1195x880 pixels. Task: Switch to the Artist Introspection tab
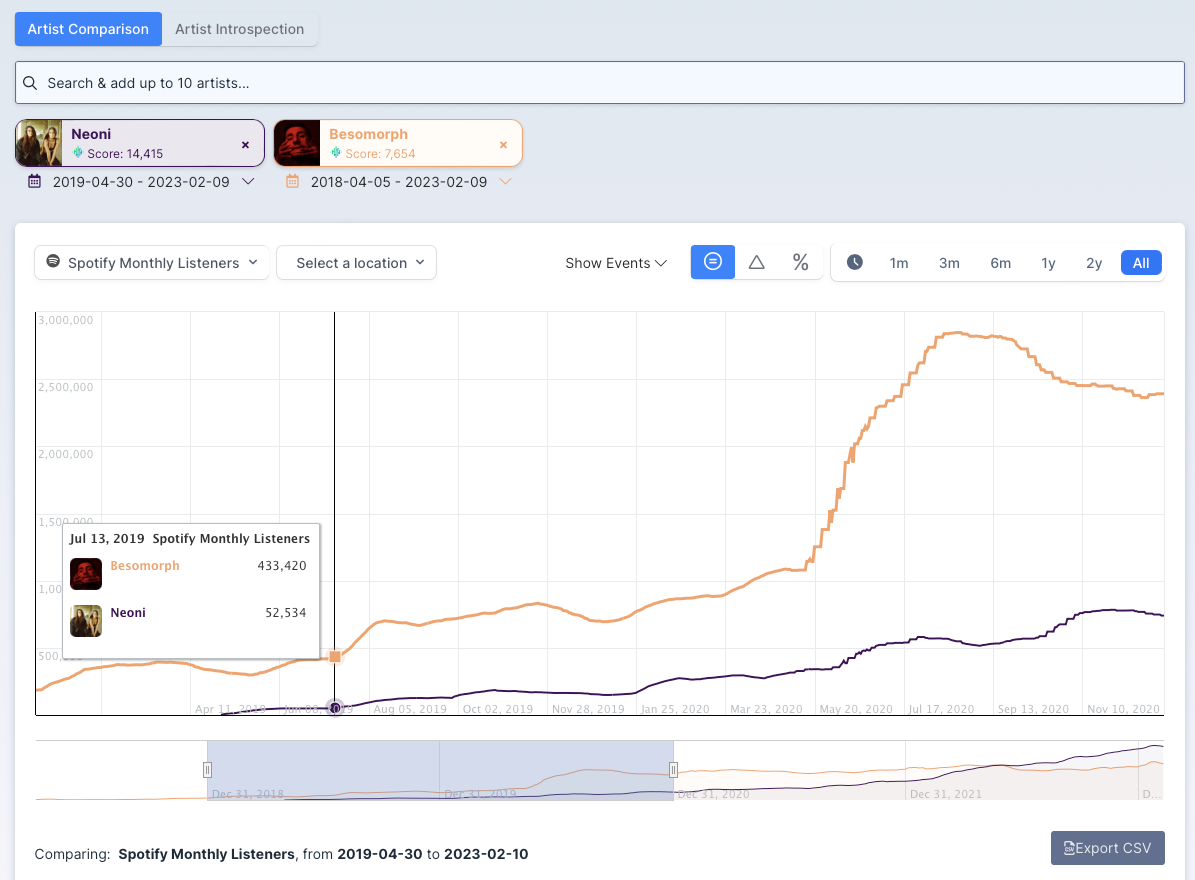pyautogui.click(x=239, y=29)
